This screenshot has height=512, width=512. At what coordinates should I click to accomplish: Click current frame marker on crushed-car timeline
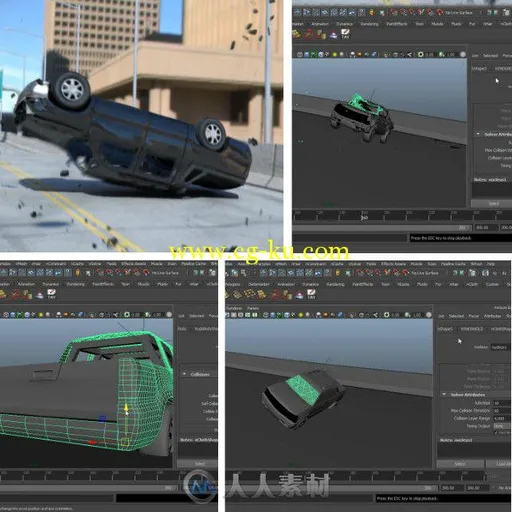coord(364,217)
